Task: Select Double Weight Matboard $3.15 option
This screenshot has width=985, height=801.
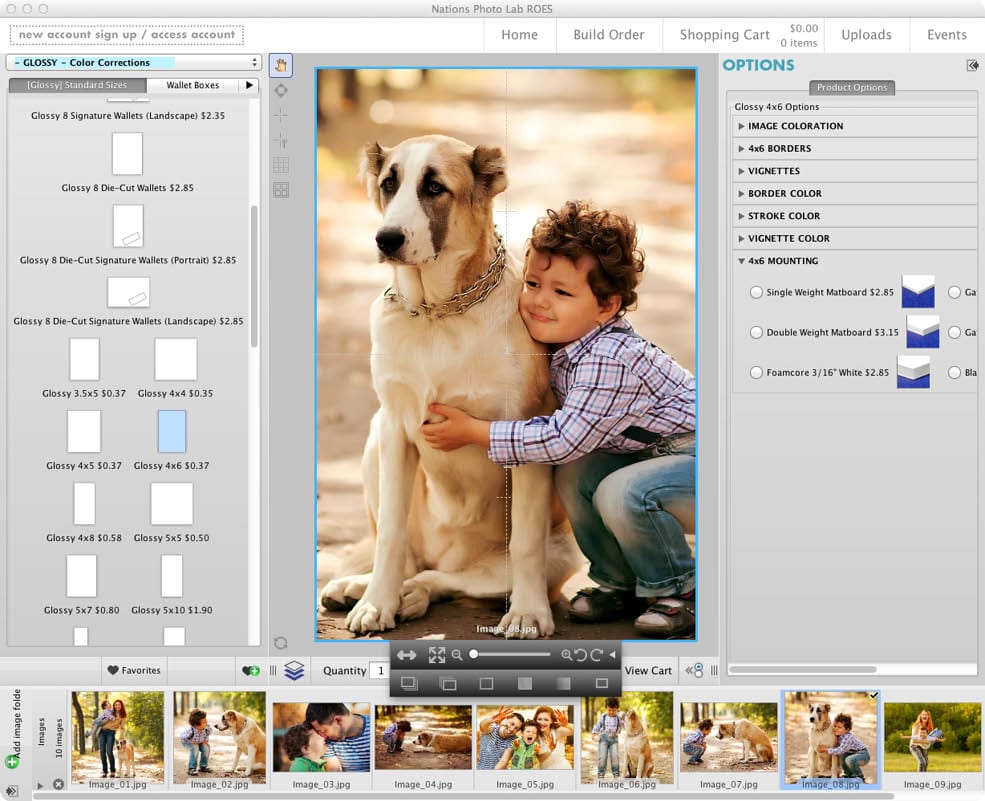Action: point(756,333)
